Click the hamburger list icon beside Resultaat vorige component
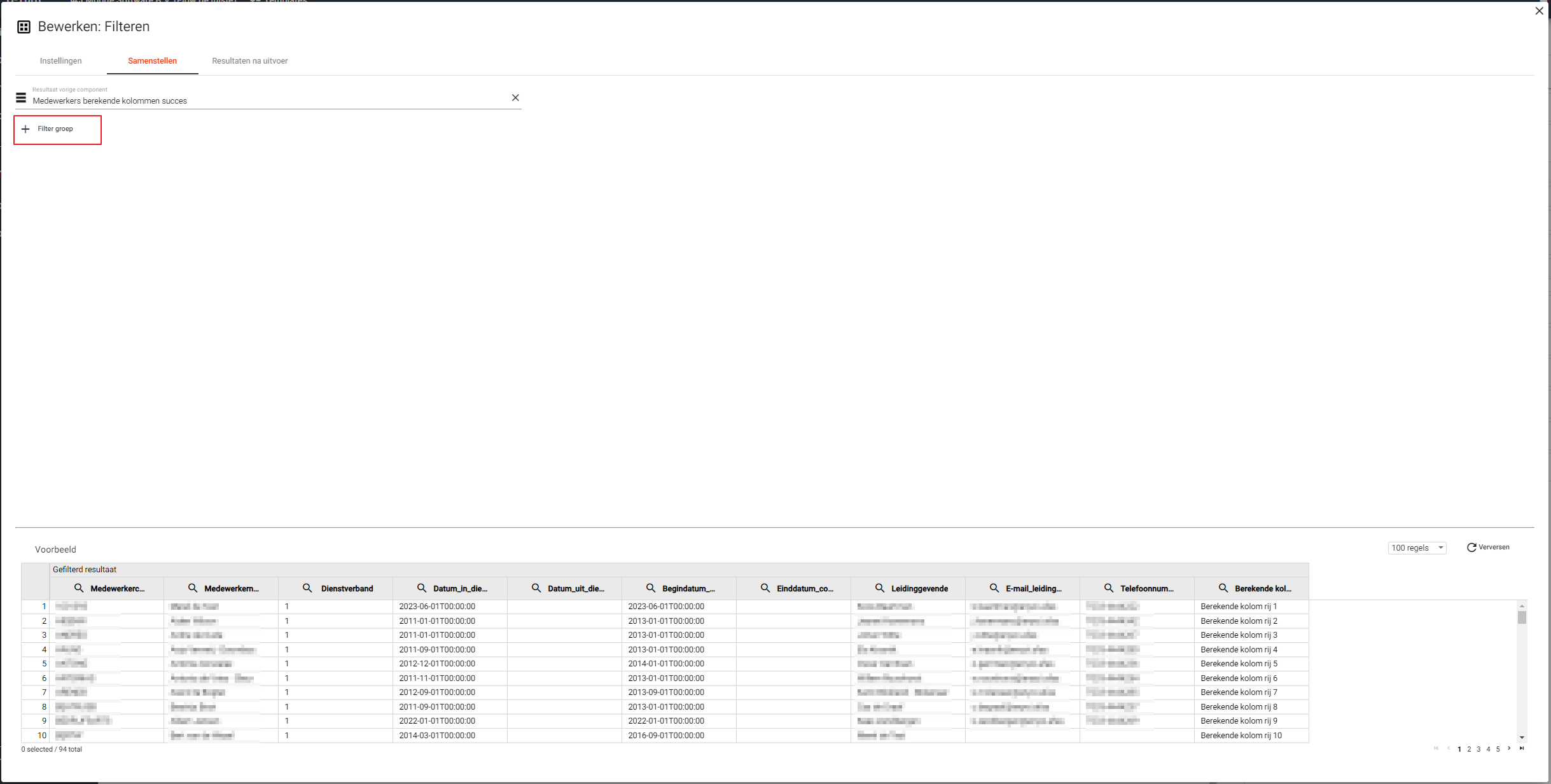1551x784 pixels. (21, 98)
